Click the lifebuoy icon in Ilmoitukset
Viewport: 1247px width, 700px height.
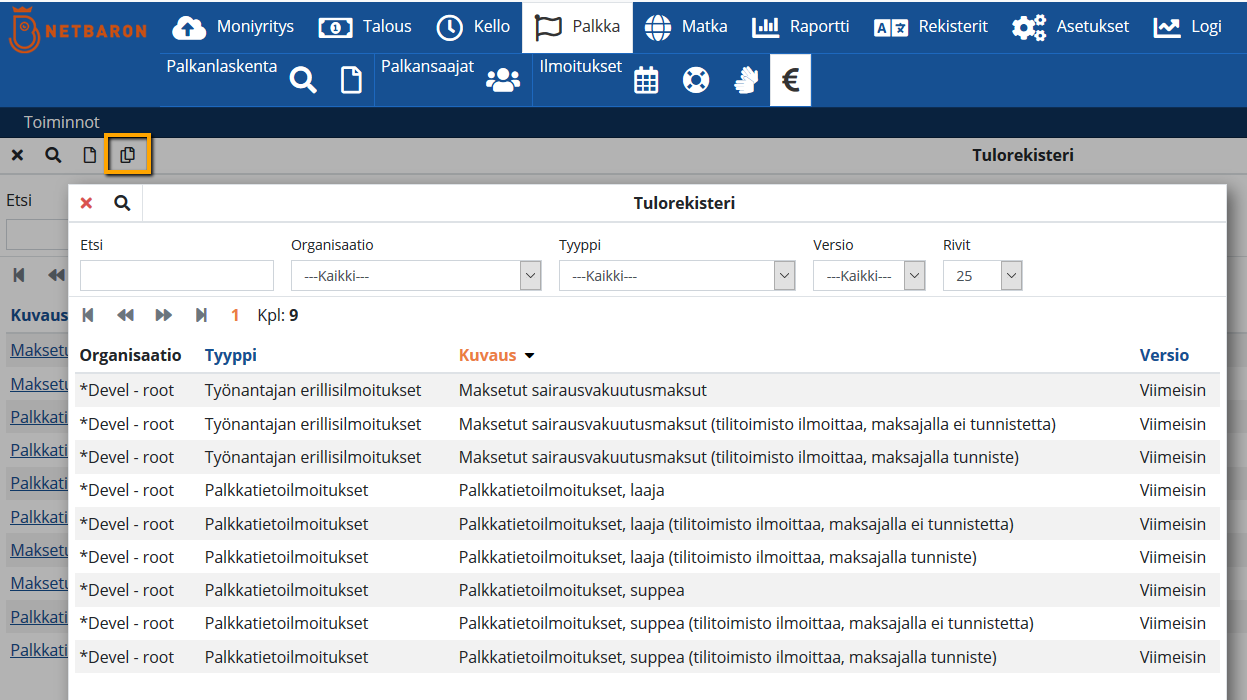tap(696, 80)
